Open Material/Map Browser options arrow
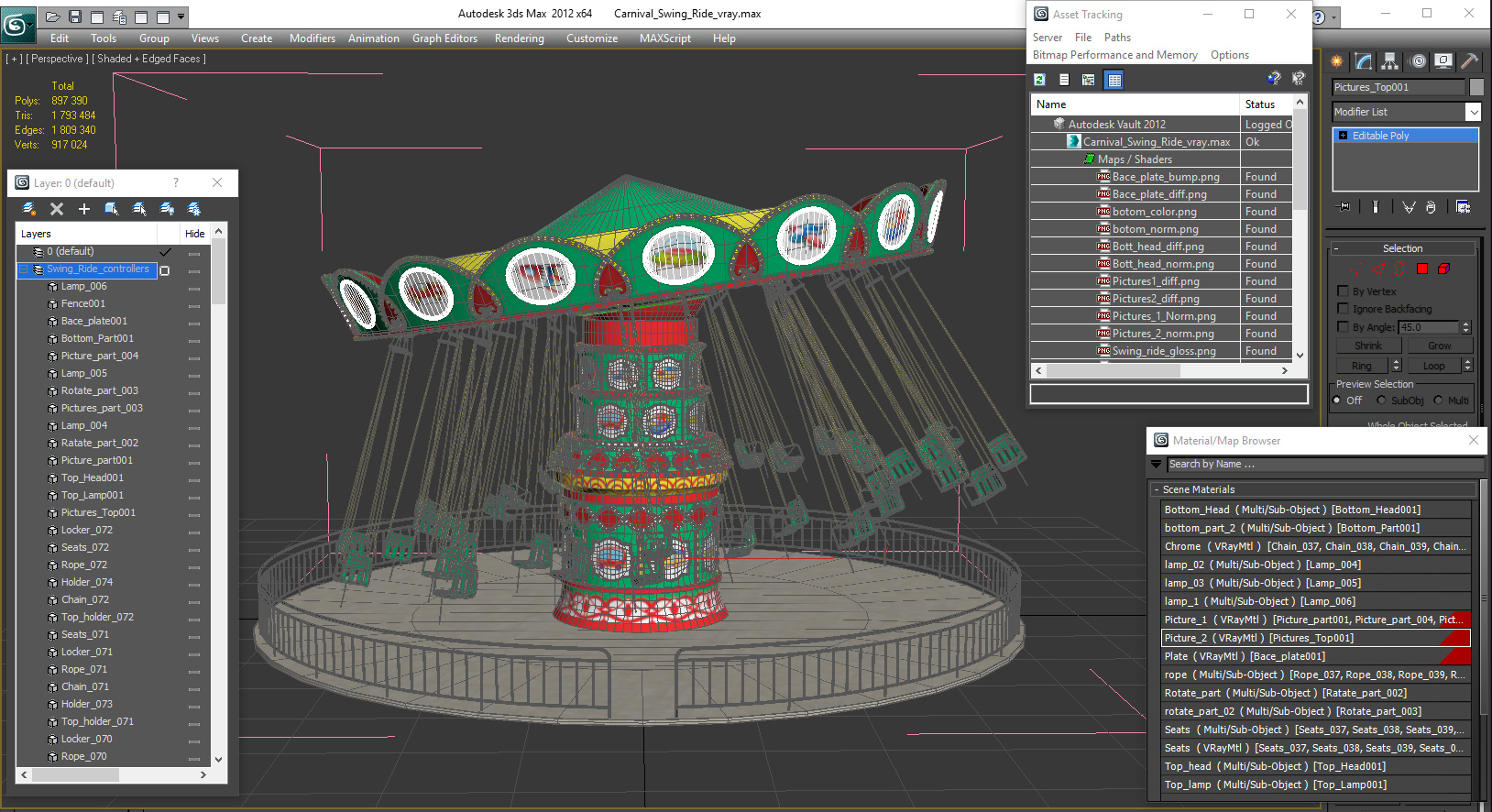The width and height of the screenshot is (1492, 812). pos(1157,465)
